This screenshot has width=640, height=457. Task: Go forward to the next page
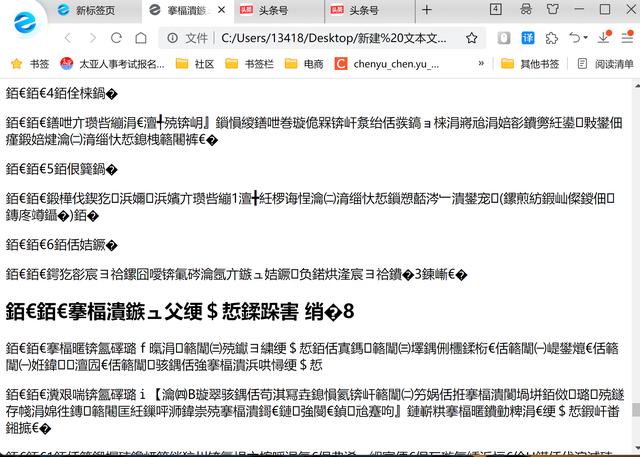(93, 38)
